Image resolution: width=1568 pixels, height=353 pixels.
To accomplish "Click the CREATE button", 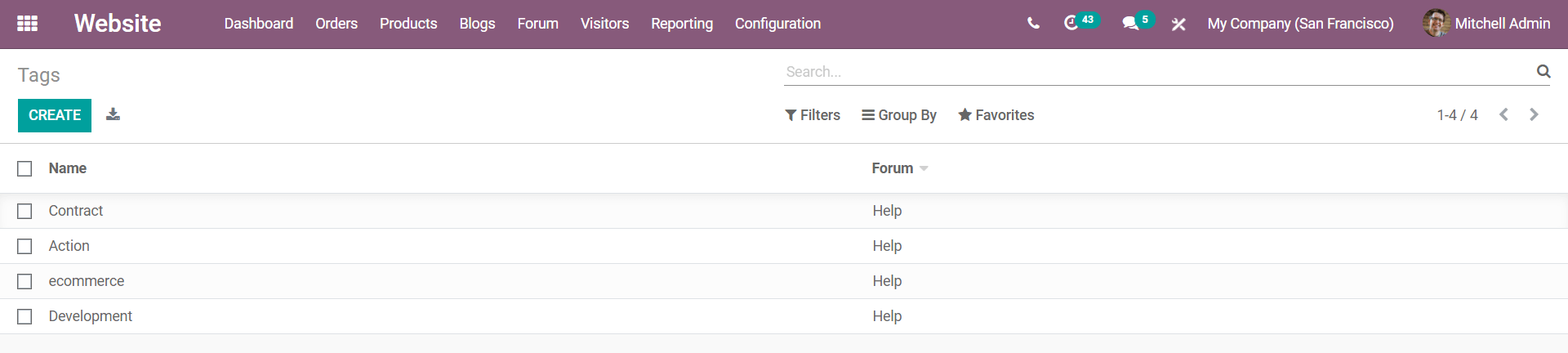I will [x=55, y=115].
